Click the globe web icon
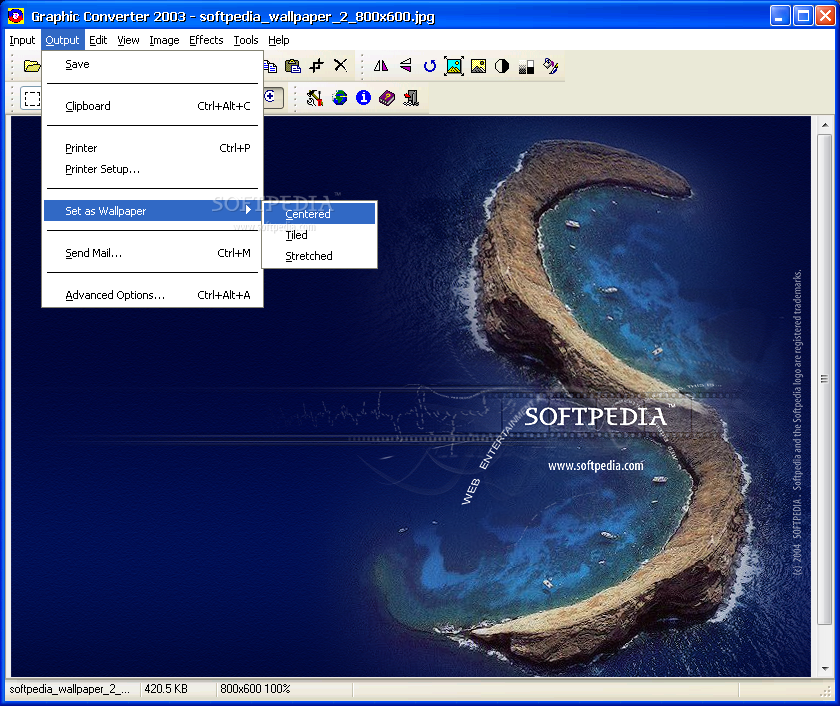 click(339, 97)
